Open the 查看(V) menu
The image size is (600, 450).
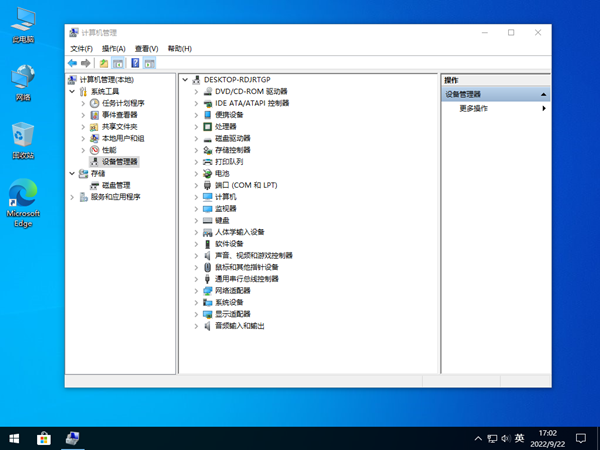point(146,49)
